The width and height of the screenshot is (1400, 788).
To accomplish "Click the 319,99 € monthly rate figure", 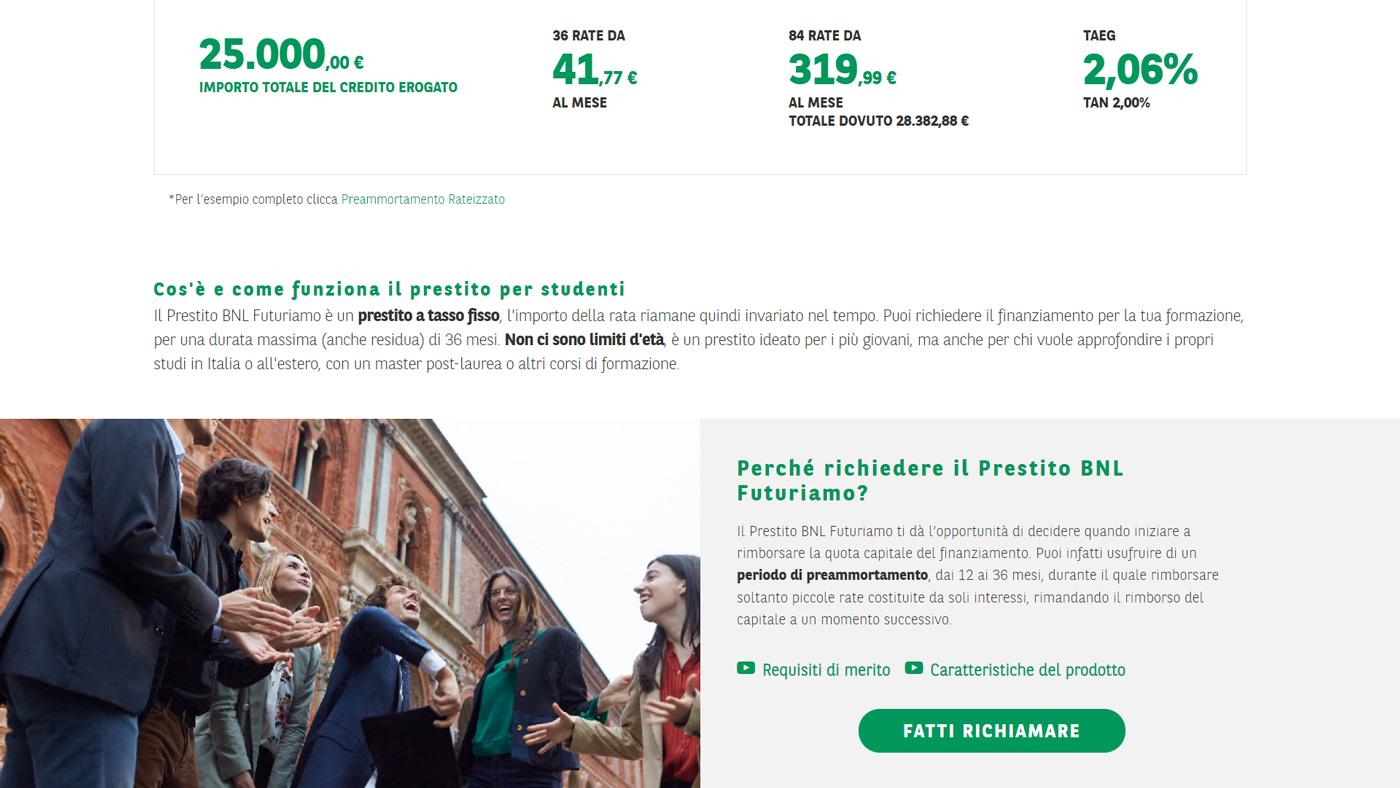I will pyautogui.click(x=842, y=71).
